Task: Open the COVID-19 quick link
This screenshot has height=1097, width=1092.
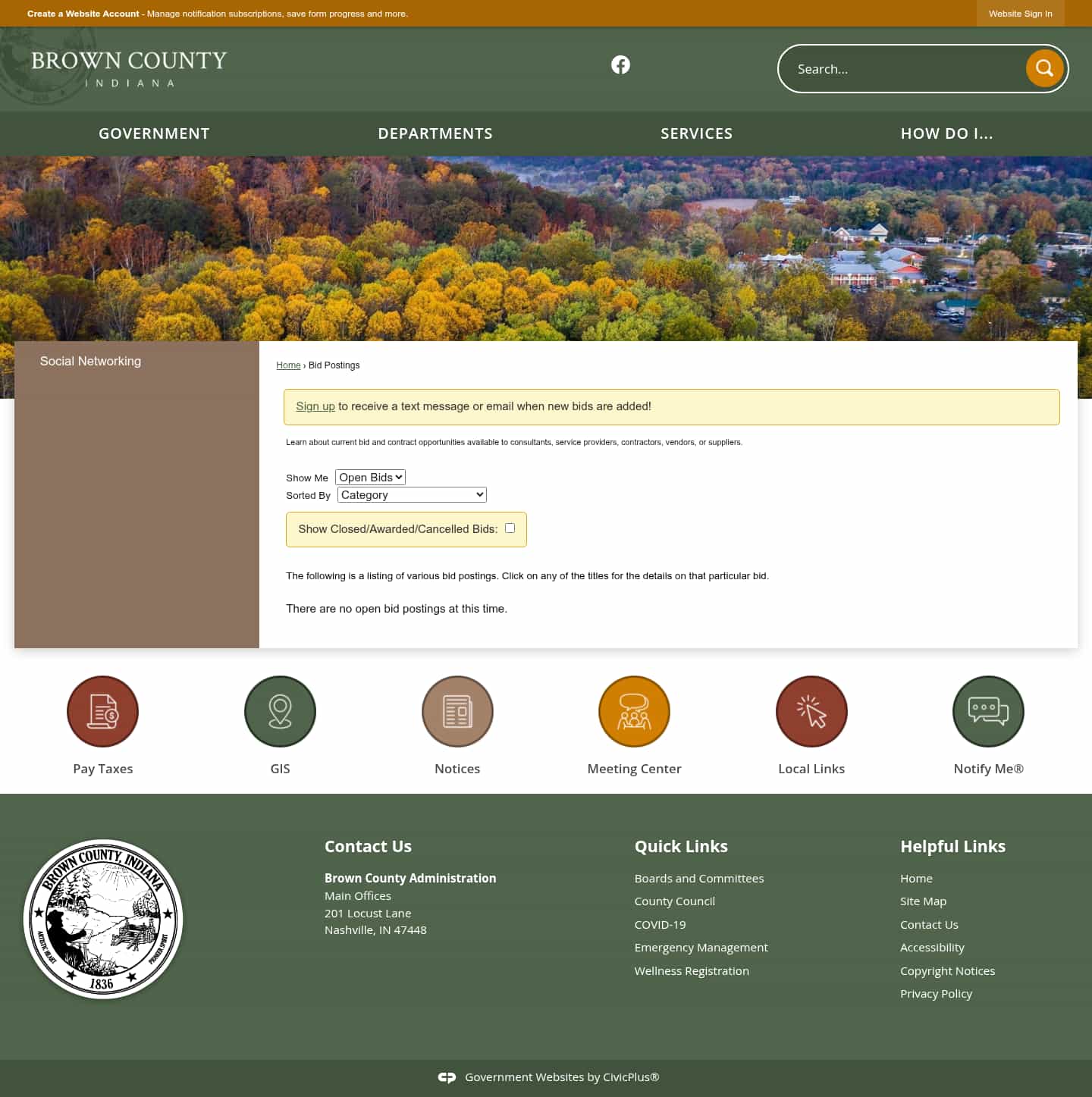Action: [x=660, y=924]
